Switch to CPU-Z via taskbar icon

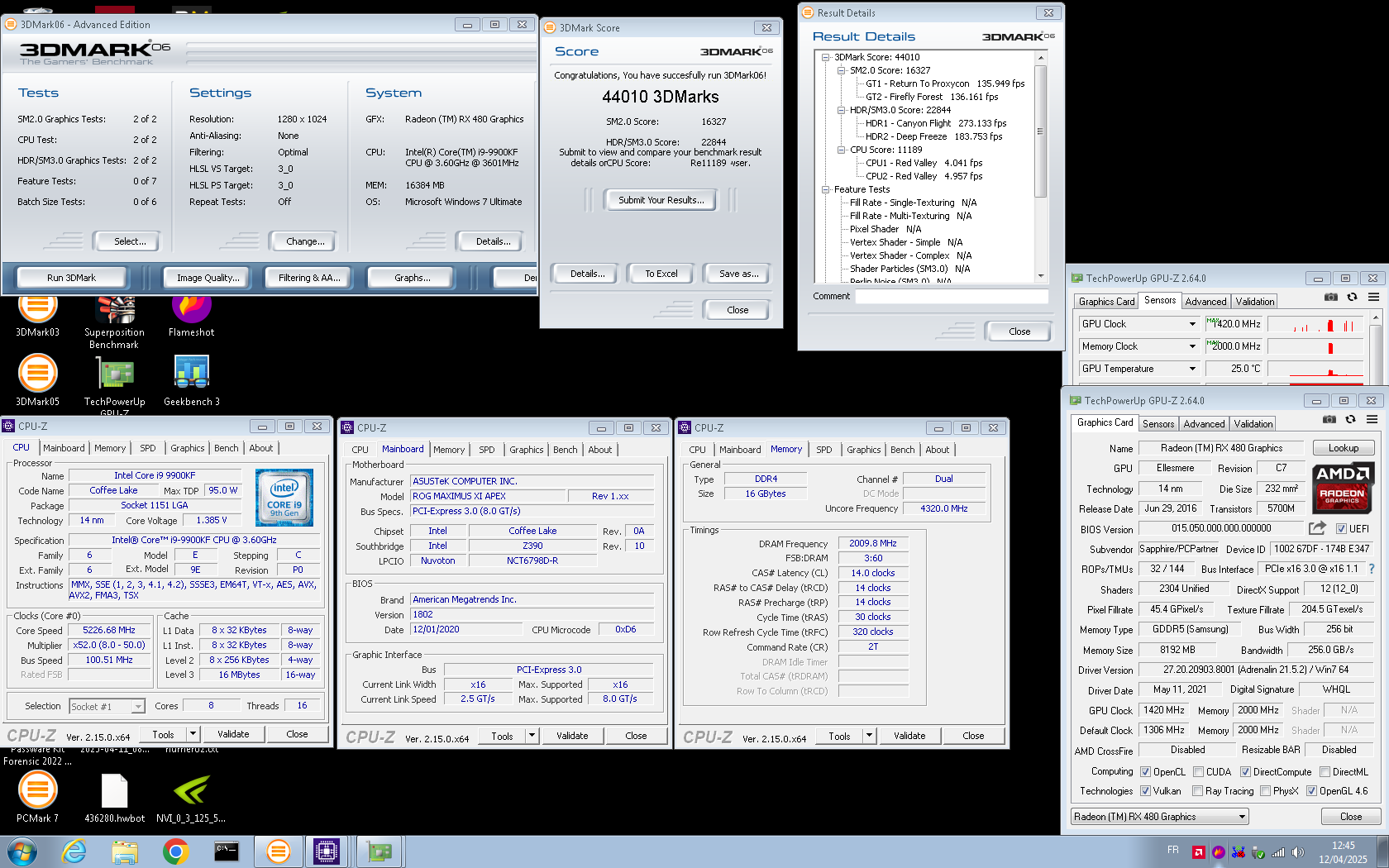coord(327,851)
